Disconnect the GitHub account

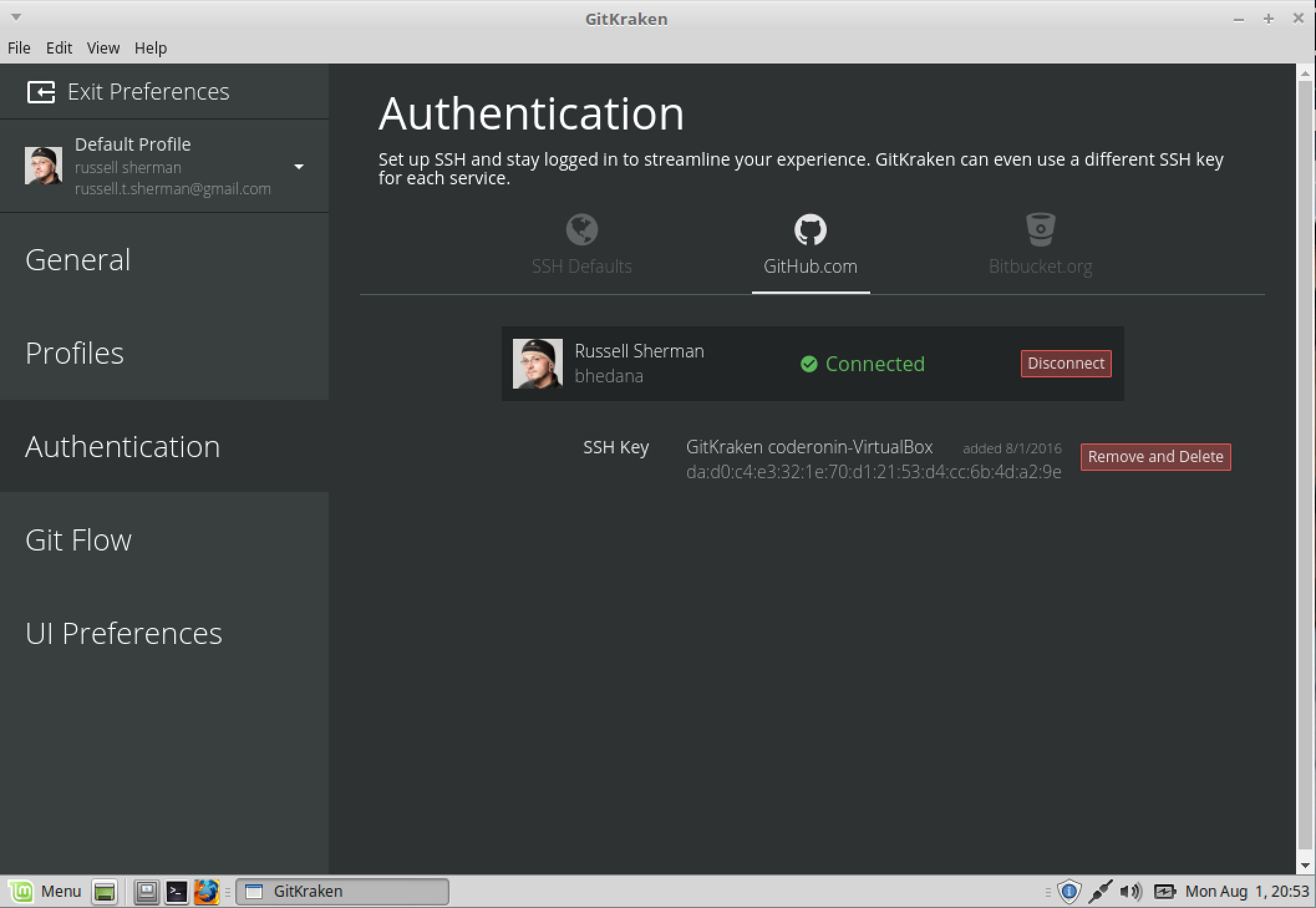click(x=1066, y=364)
